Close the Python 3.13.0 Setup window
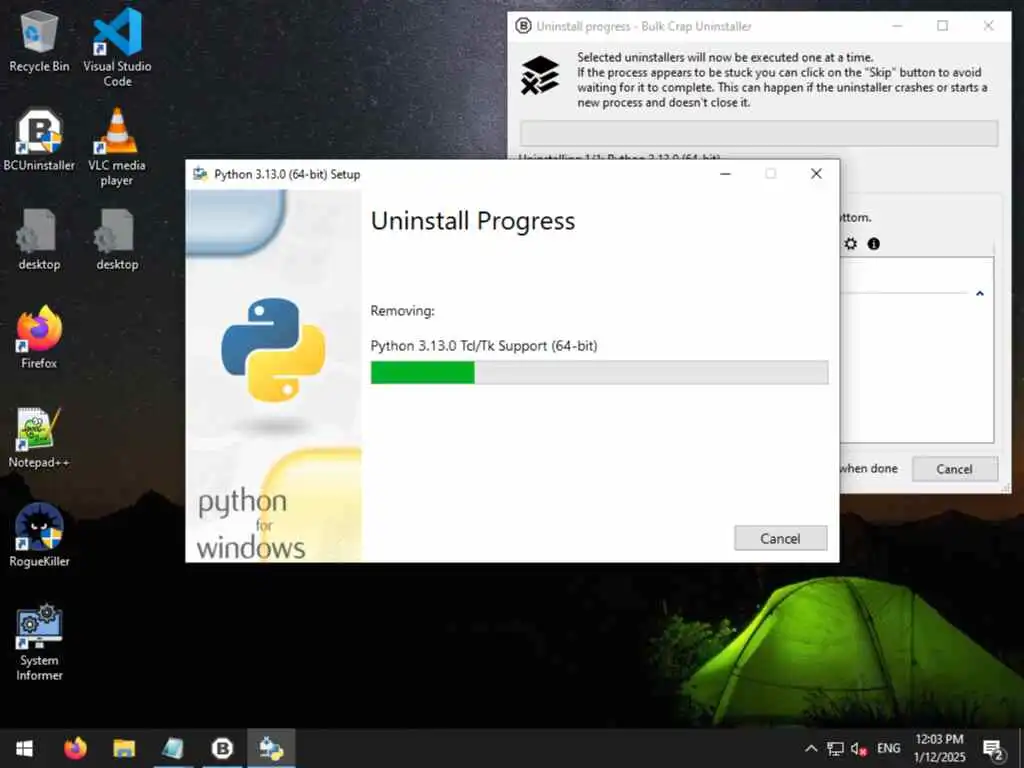The width and height of the screenshot is (1024, 768). [x=816, y=174]
